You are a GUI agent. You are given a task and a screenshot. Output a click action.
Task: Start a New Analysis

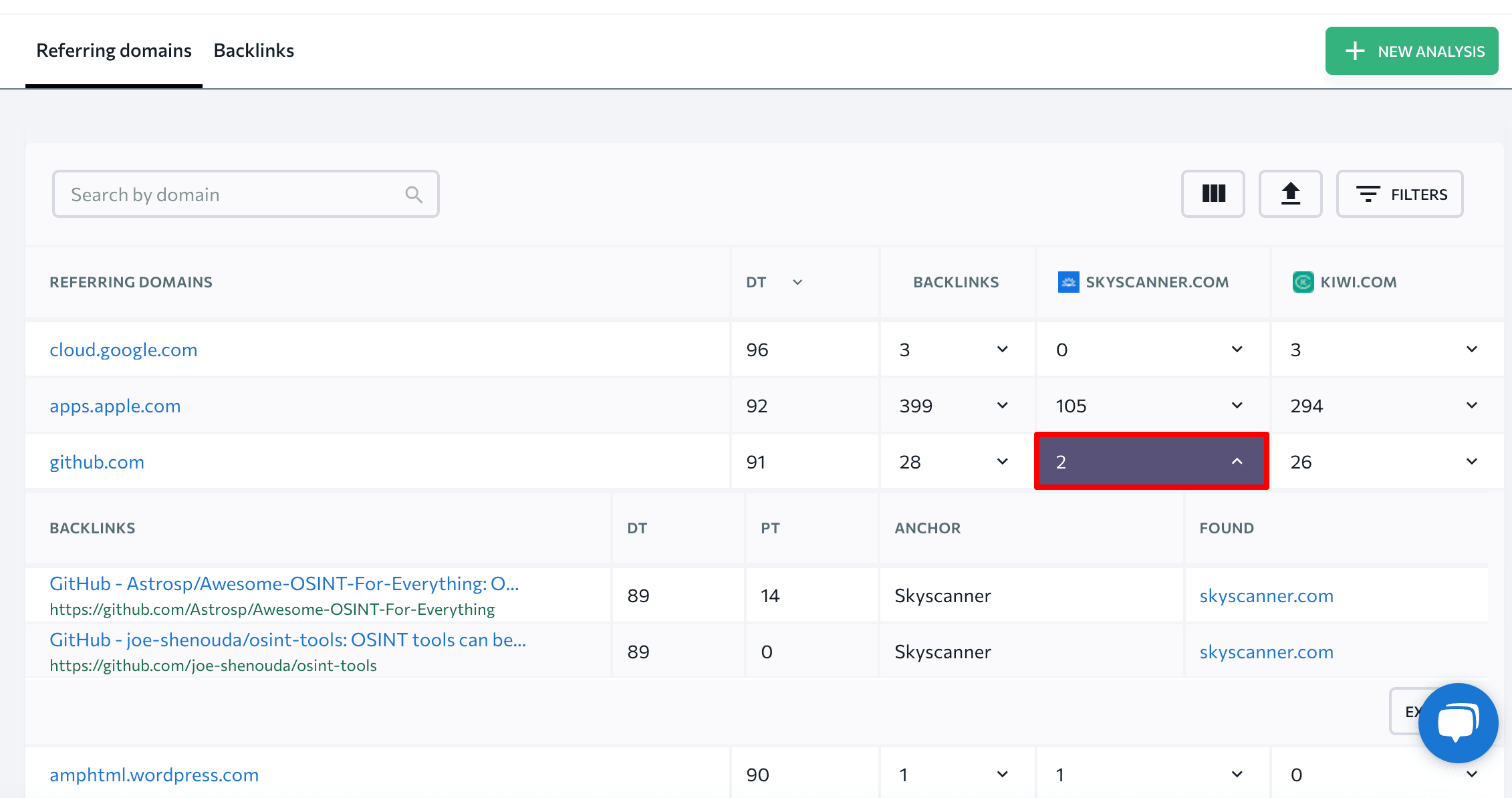pos(1412,51)
